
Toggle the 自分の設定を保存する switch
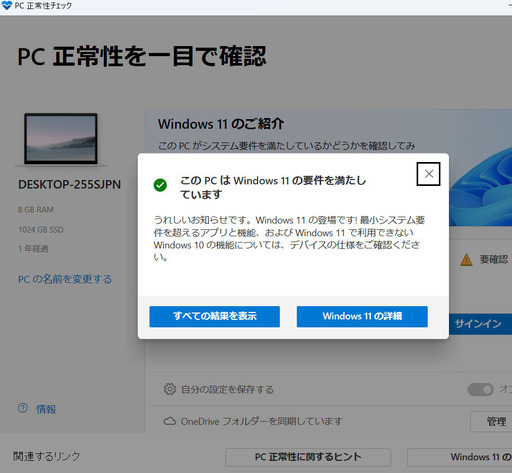point(480,389)
